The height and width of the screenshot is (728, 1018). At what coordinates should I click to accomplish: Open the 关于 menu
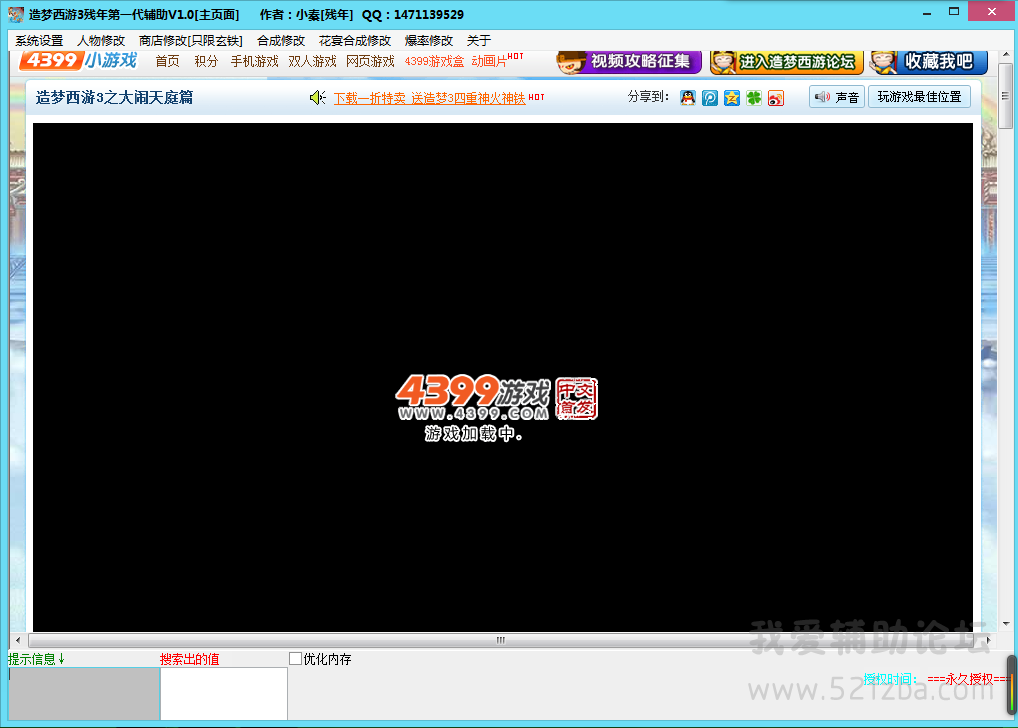[478, 41]
